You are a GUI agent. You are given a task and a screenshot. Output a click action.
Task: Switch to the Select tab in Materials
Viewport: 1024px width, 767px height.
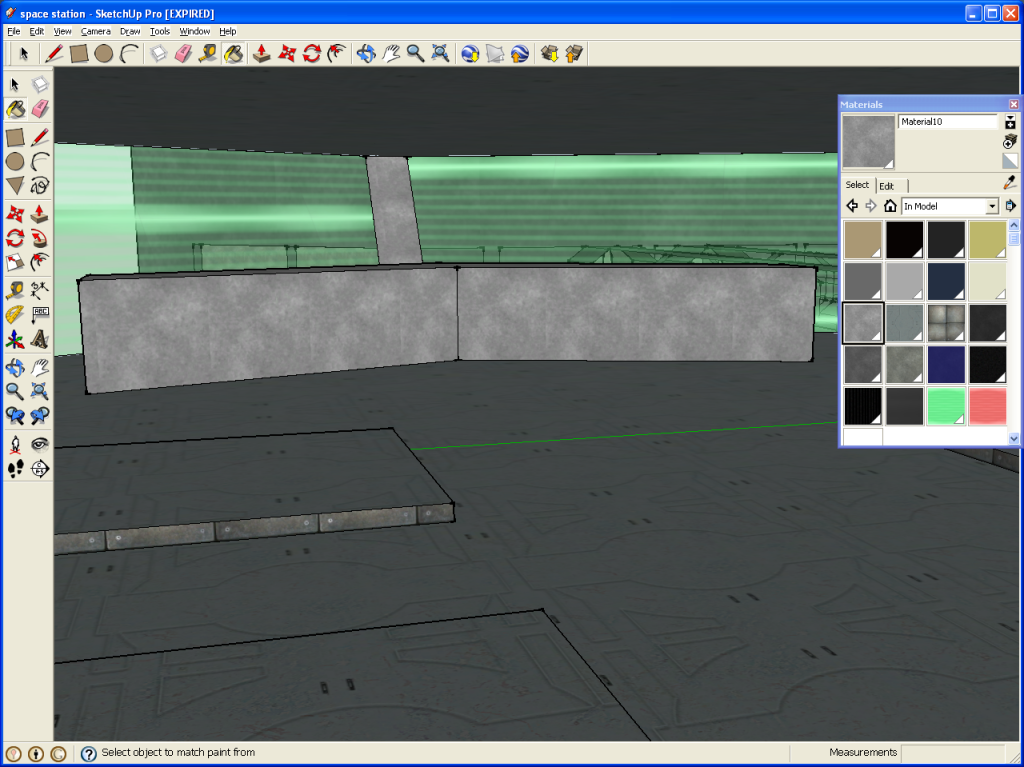(857, 185)
